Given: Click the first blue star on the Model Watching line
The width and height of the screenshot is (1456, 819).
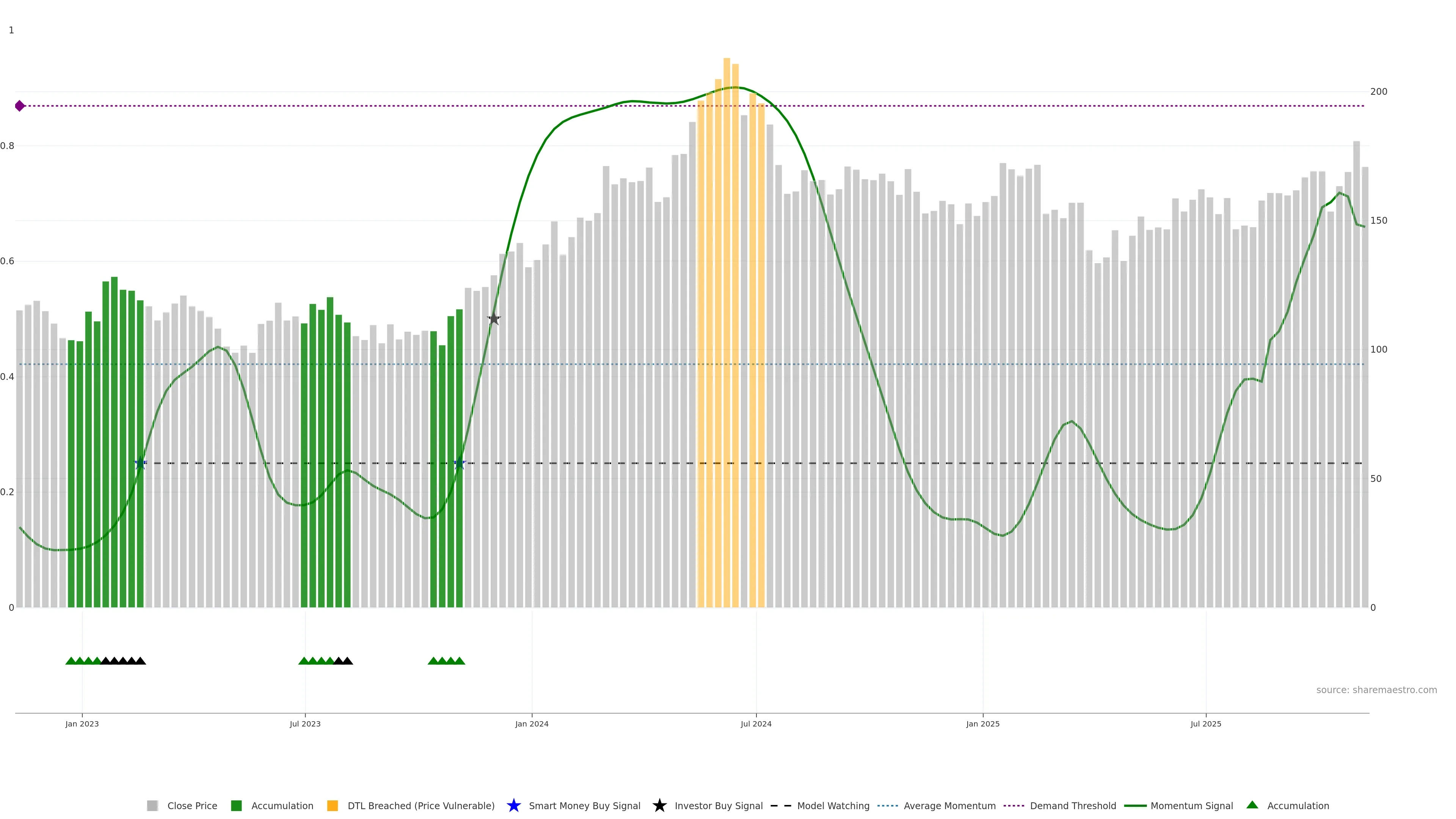Looking at the screenshot, I should (140, 463).
